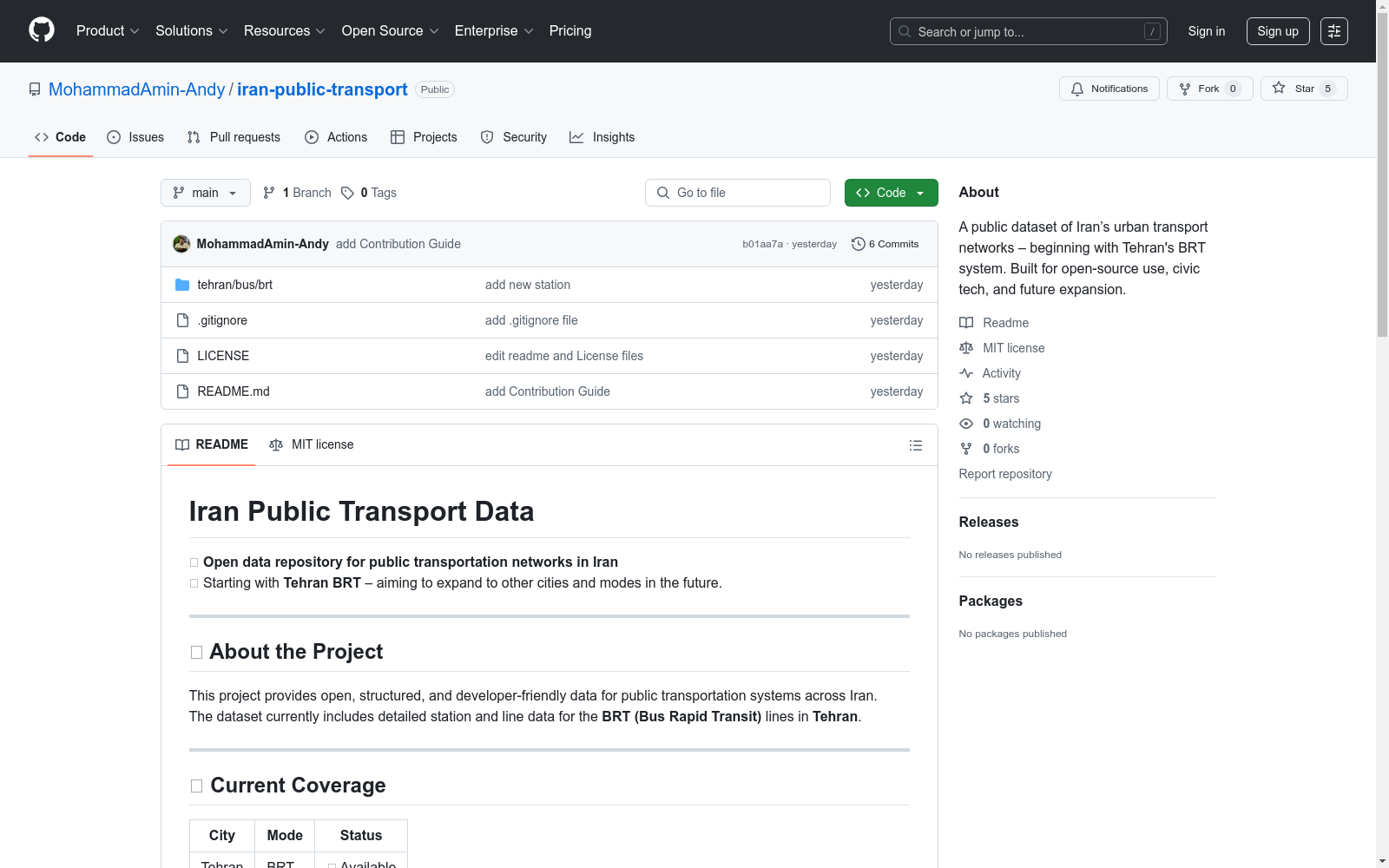Open the .gitignore file
This screenshot has height=868, width=1389.
point(222,320)
